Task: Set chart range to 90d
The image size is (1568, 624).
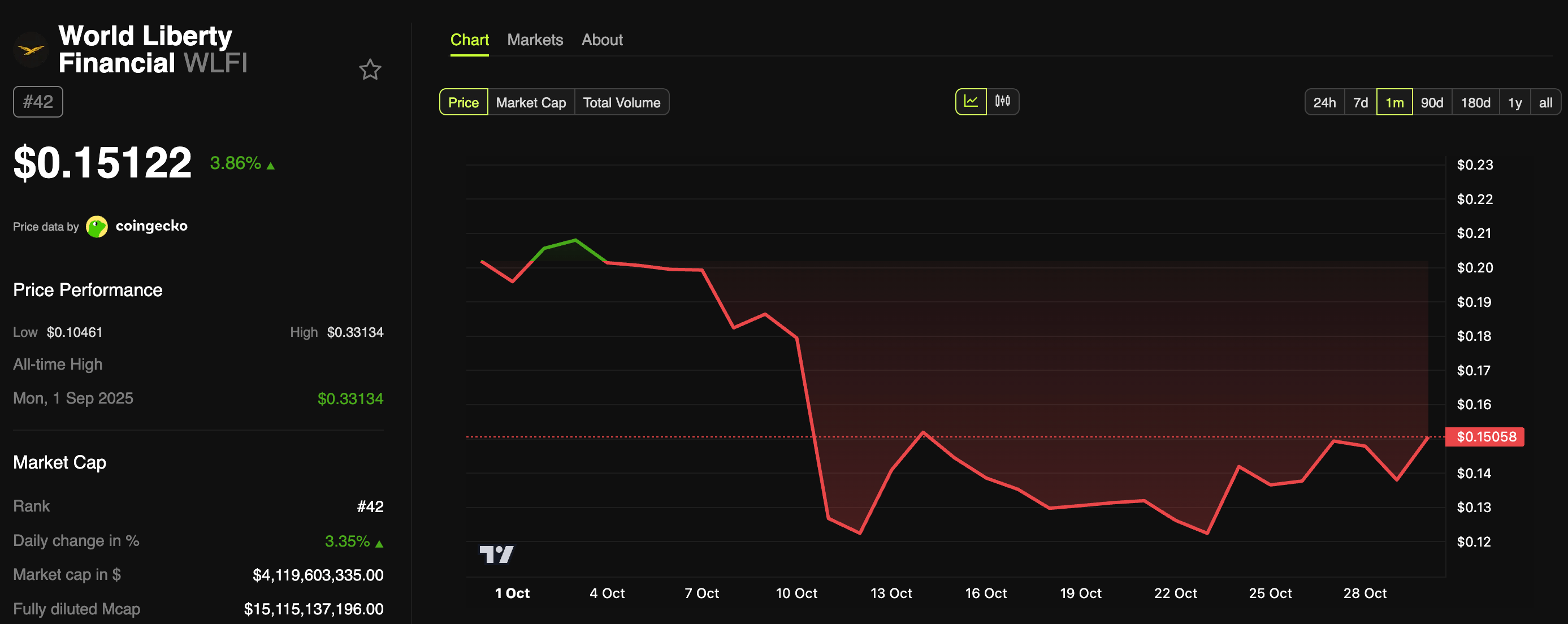Action: pos(1431,102)
